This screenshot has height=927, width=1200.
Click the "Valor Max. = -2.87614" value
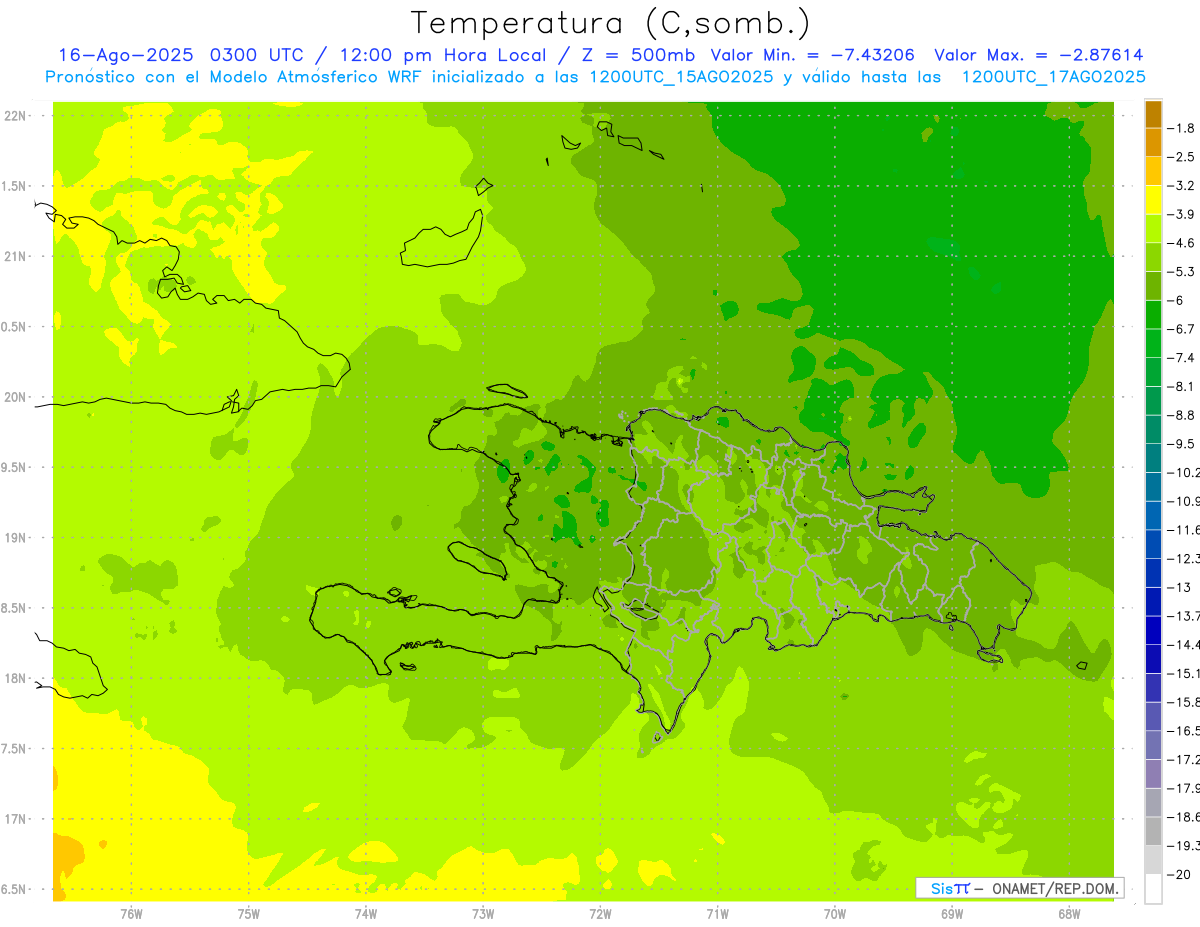click(x=1038, y=55)
